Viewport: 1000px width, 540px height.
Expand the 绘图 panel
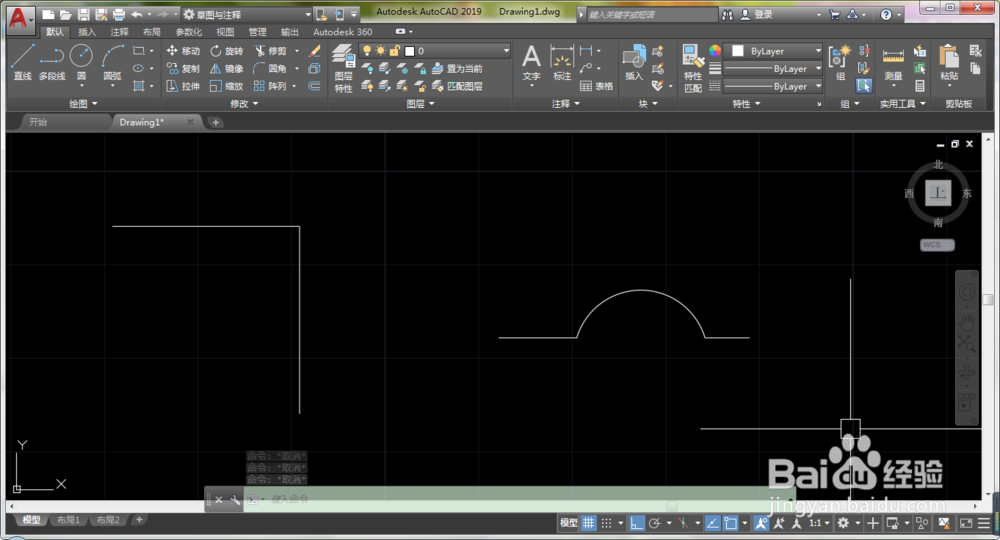(x=84, y=103)
